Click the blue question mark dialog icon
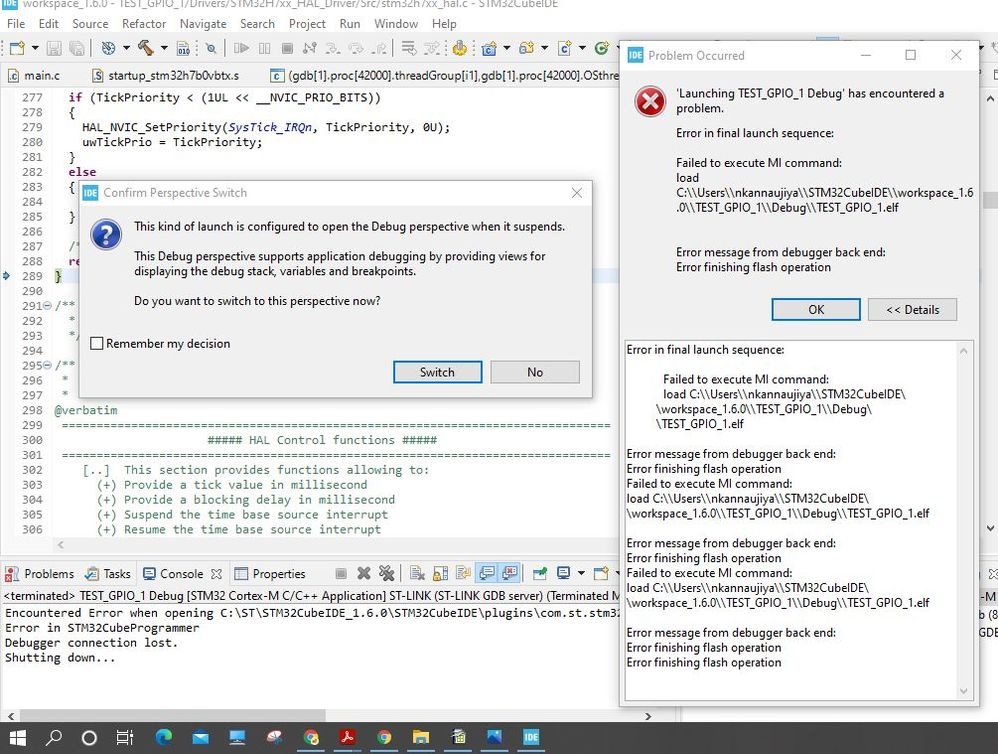The image size is (998, 754). coord(106,234)
